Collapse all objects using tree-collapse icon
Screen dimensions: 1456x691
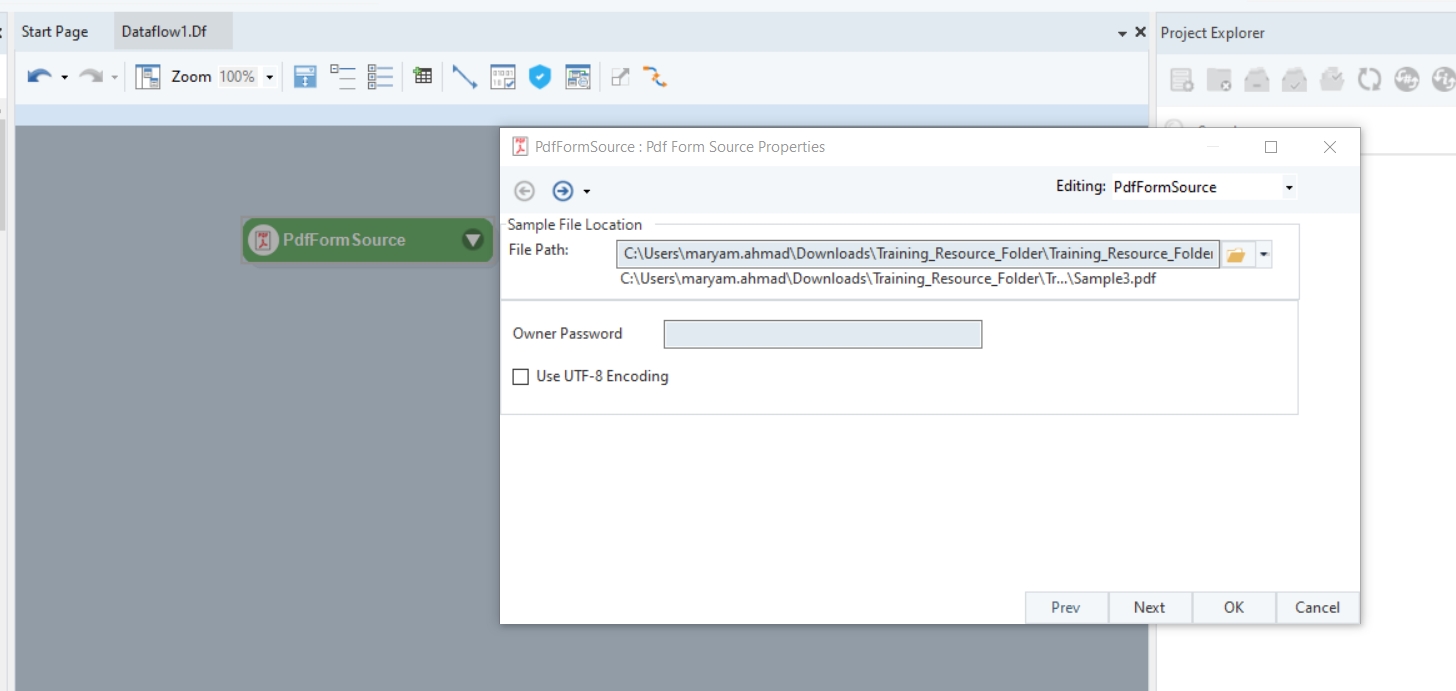point(343,77)
